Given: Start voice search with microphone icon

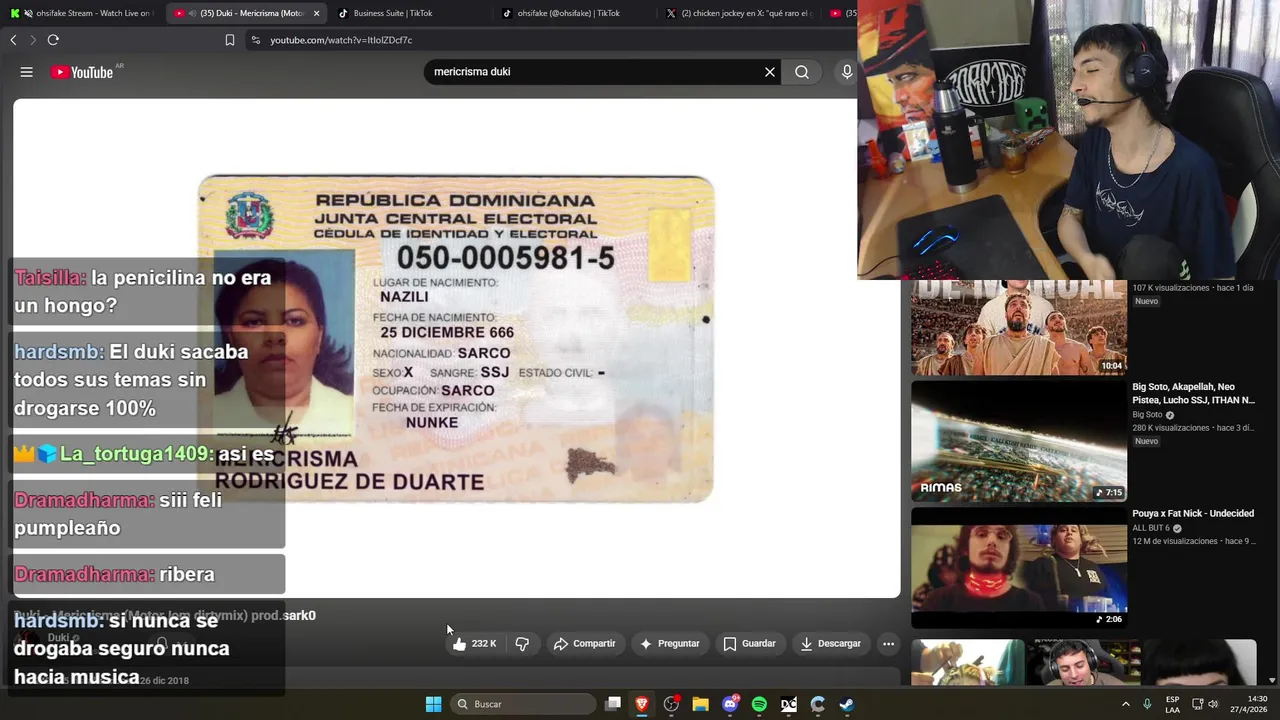Looking at the screenshot, I should coord(847,72).
